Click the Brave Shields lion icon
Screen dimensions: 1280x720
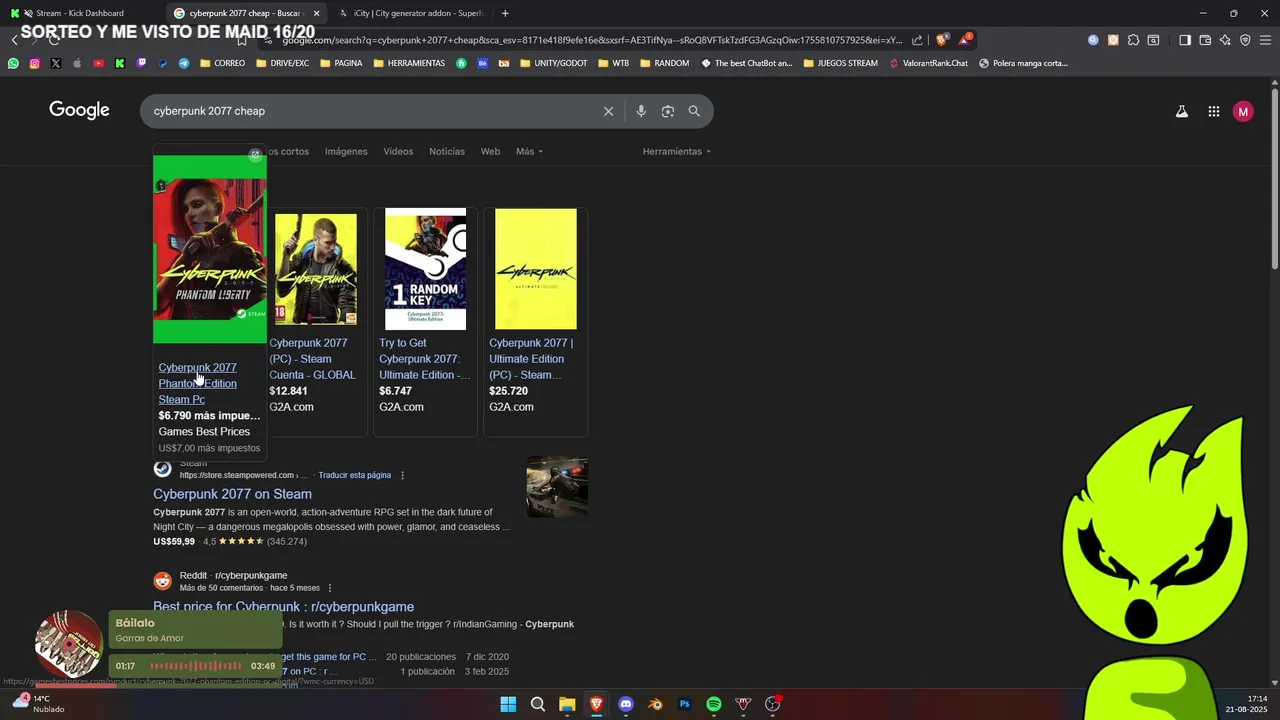pyautogui.click(x=941, y=40)
